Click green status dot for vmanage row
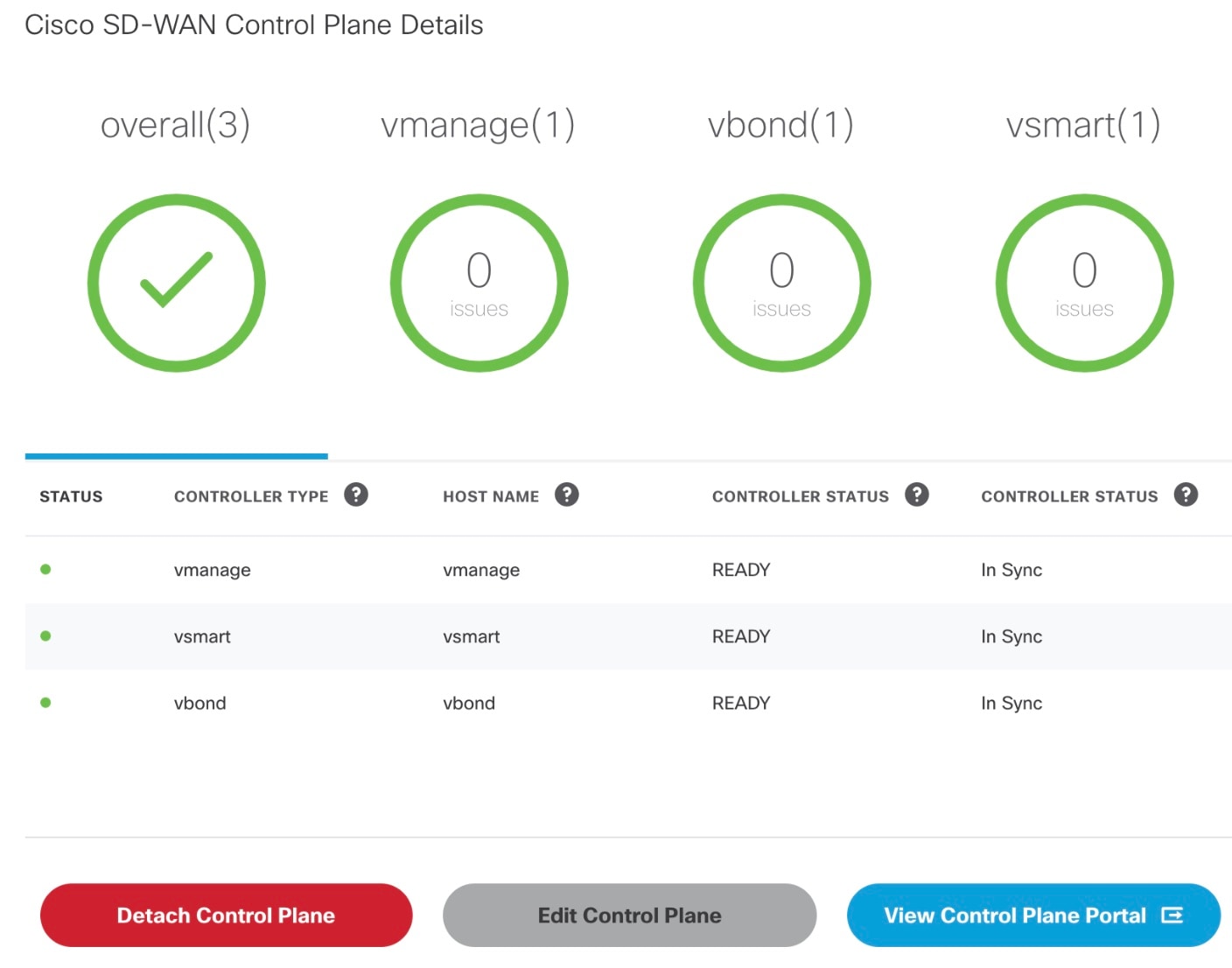Screen dimensions: 1232x968 (45, 570)
